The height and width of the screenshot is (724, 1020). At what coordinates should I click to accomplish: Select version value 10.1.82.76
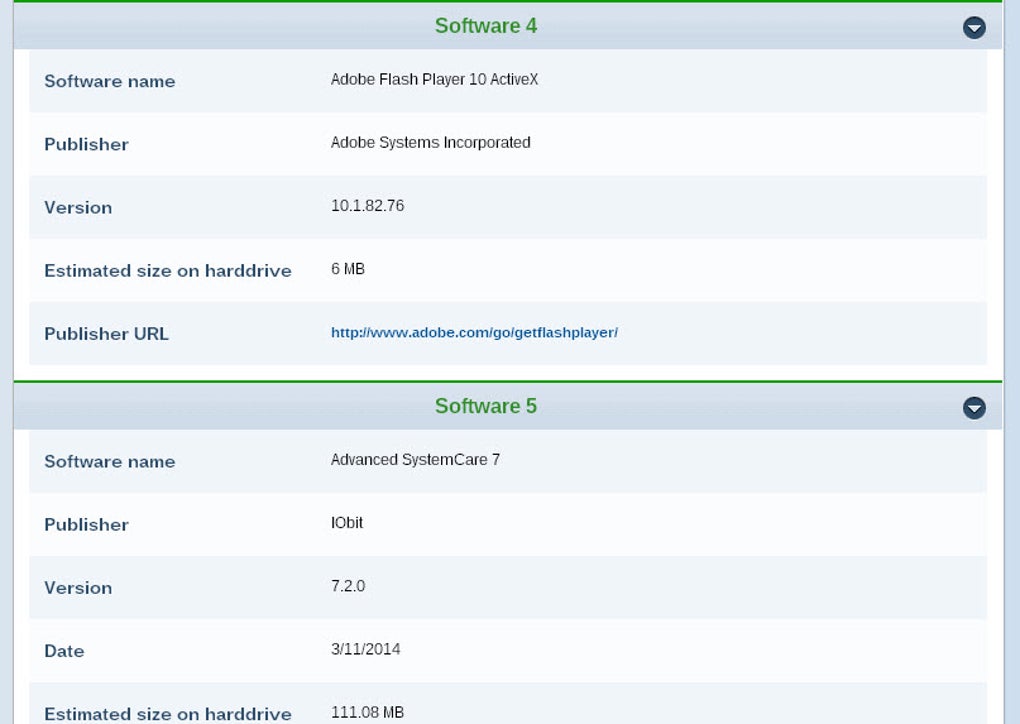pos(368,206)
